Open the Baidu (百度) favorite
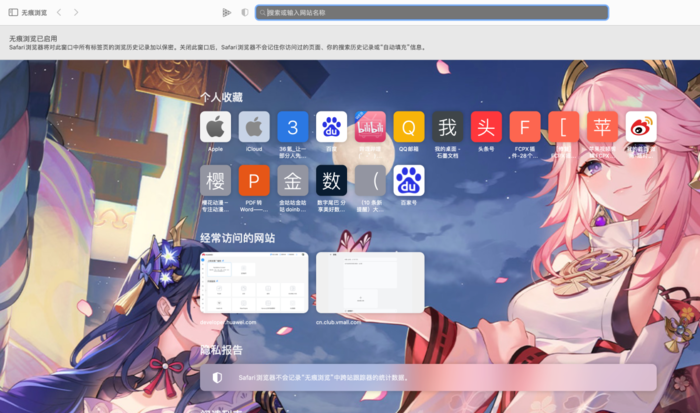Viewport: 700px width, 413px height. tap(331, 127)
